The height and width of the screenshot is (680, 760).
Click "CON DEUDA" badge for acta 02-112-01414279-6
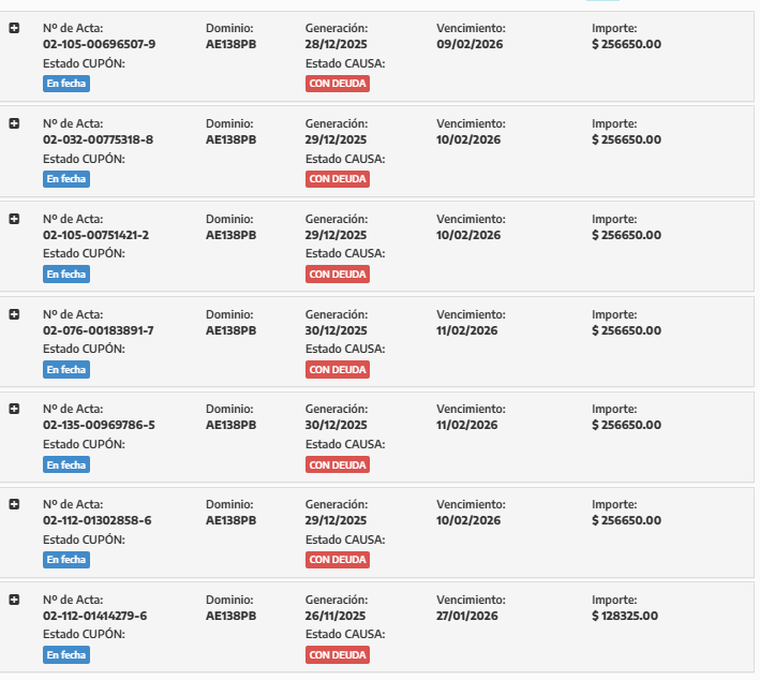pyautogui.click(x=337, y=655)
